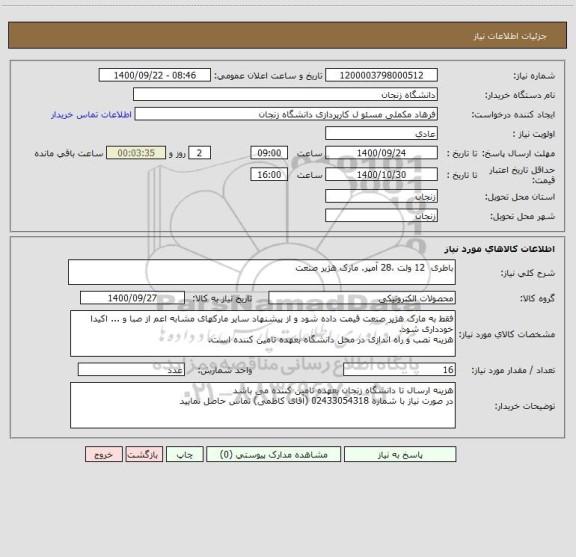Click the price validity date 1400/10/30
Viewport: 576px width, 557px height.
pyautogui.click(x=381, y=175)
